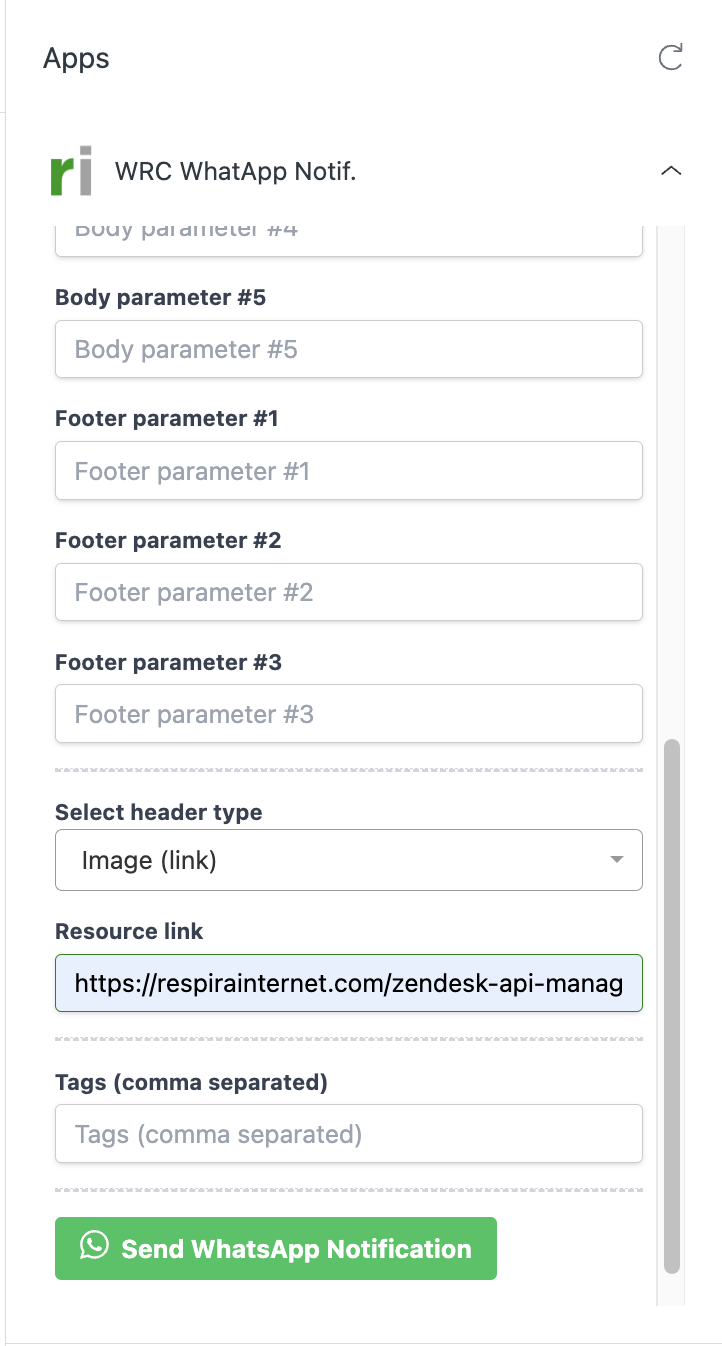Click the Footer parameter #1 field
The width and height of the screenshot is (722, 1346).
pyautogui.click(x=348, y=470)
